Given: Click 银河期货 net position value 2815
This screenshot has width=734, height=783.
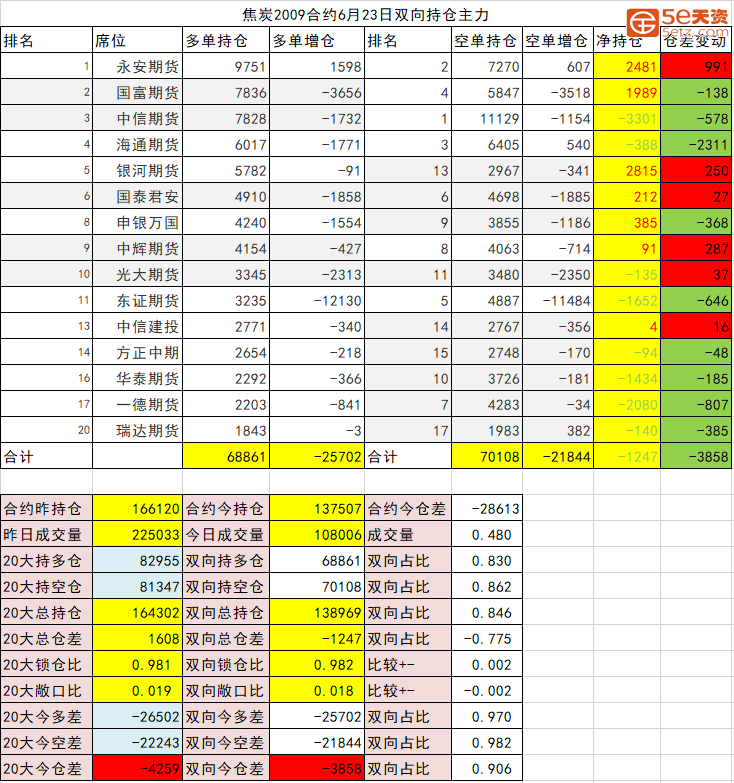Looking at the screenshot, I should pos(627,170).
